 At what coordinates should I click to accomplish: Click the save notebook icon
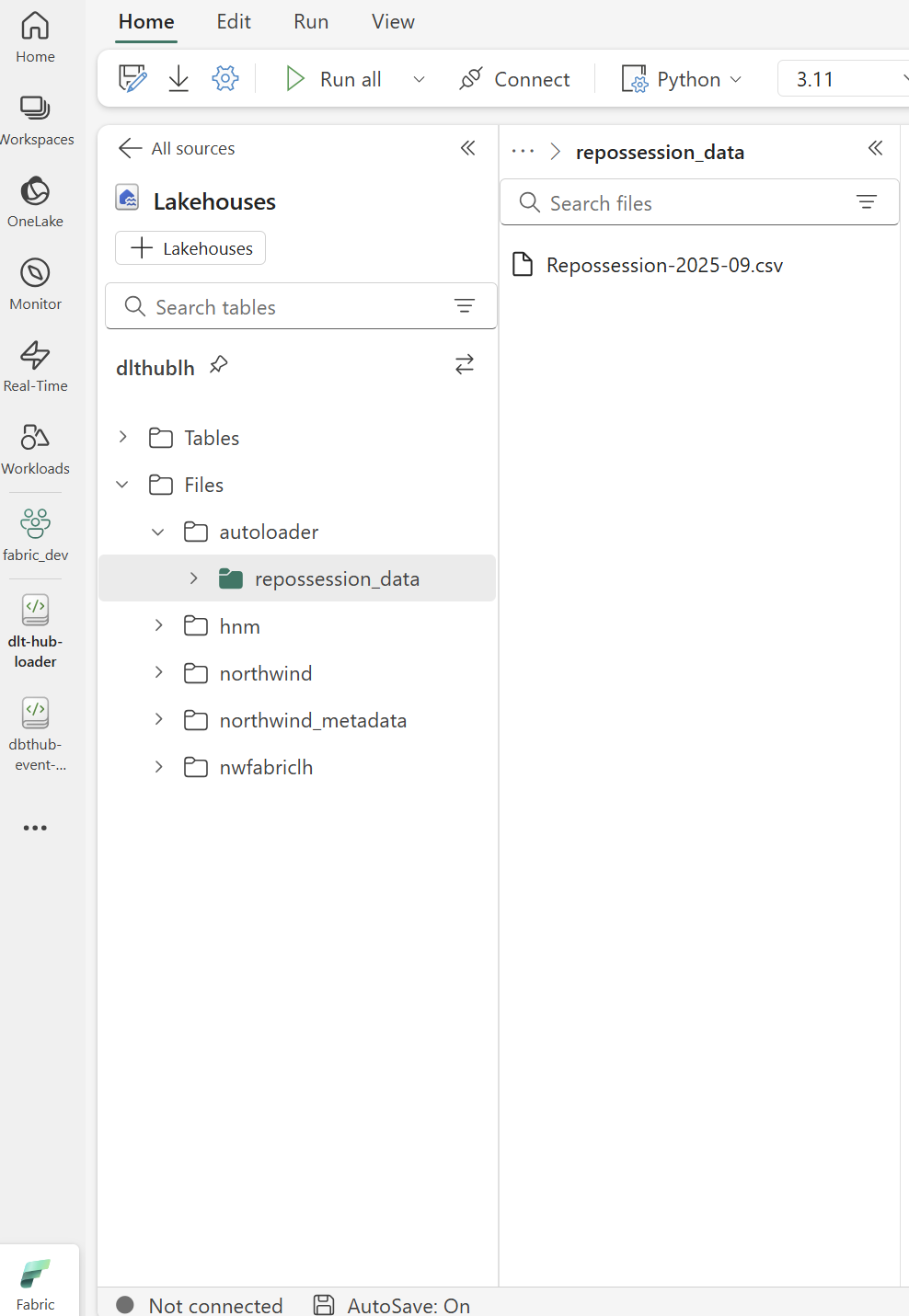pos(132,78)
